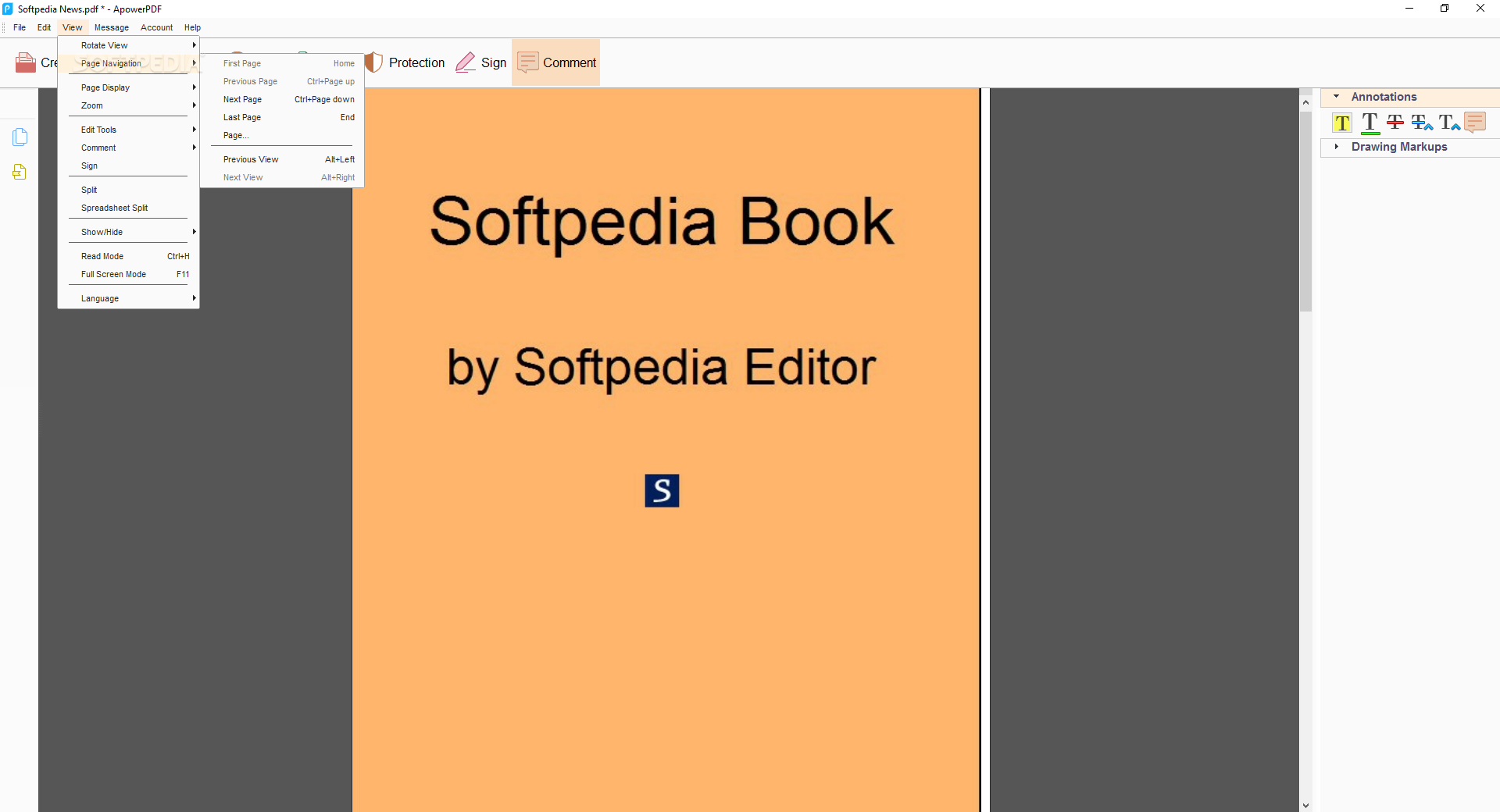Open the Show/Hide submenu
1500x812 pixels.
[129, 232]
